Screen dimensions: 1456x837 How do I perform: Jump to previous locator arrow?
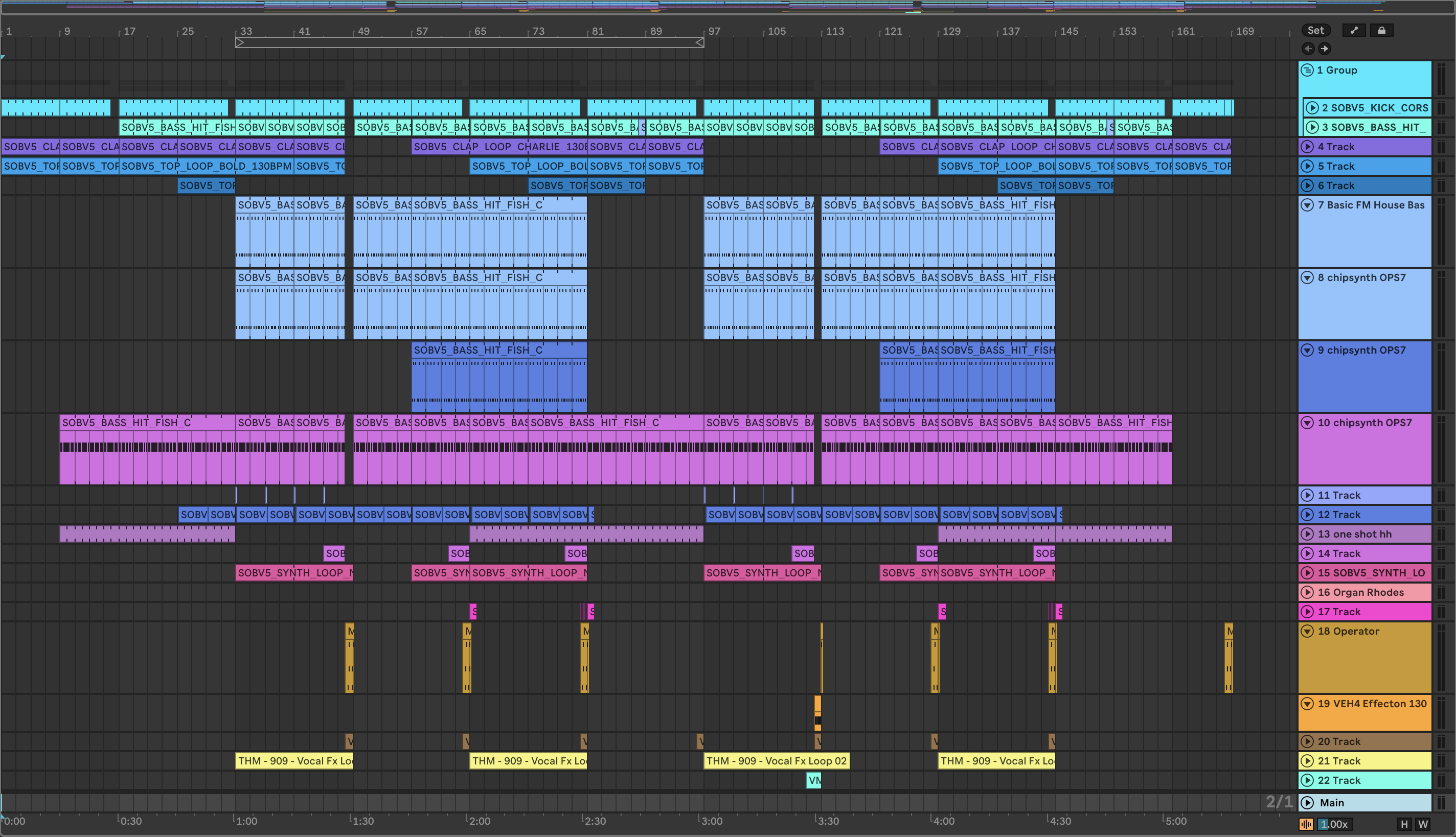1308,49
